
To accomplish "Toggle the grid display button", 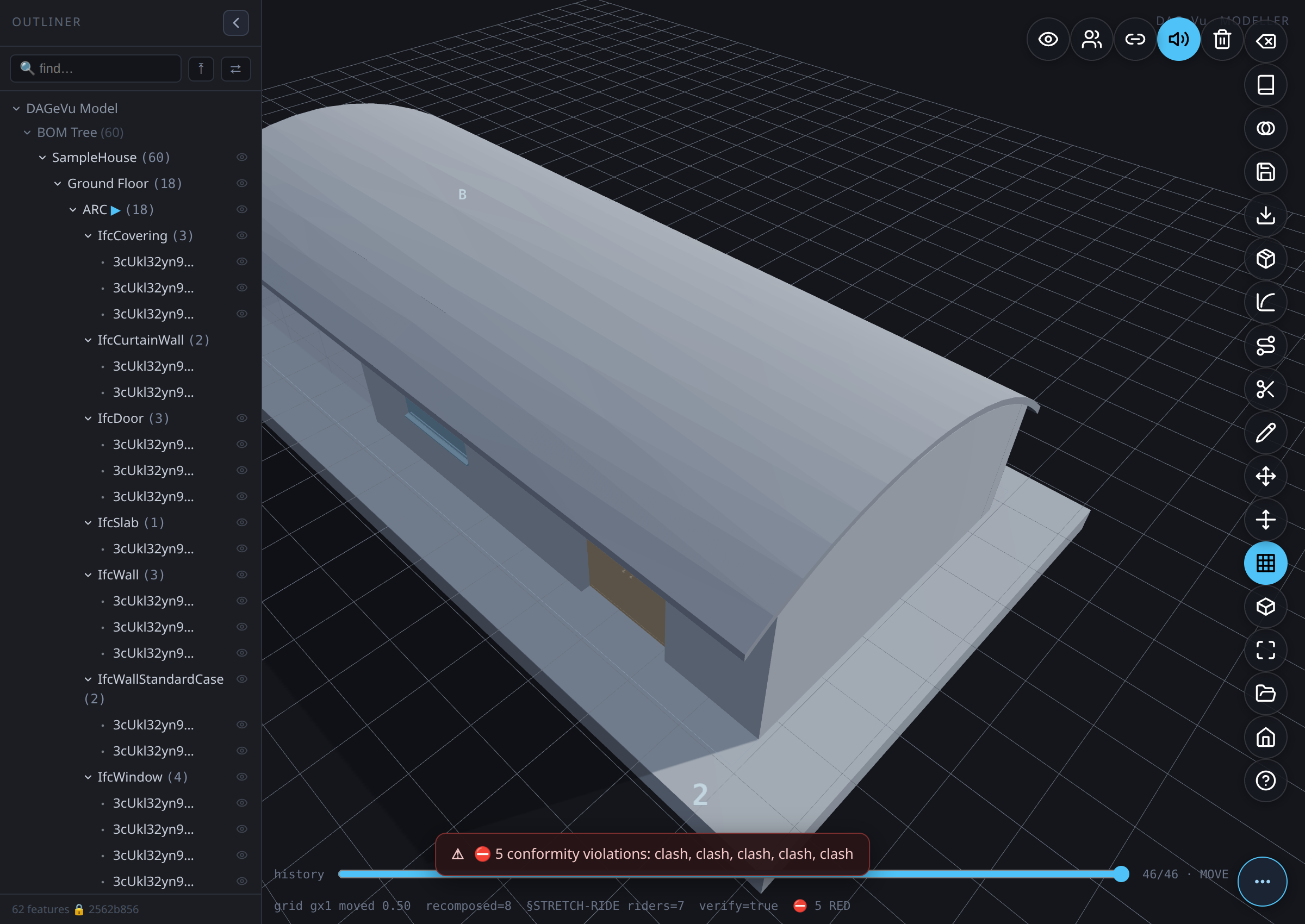I will 1265,563.
